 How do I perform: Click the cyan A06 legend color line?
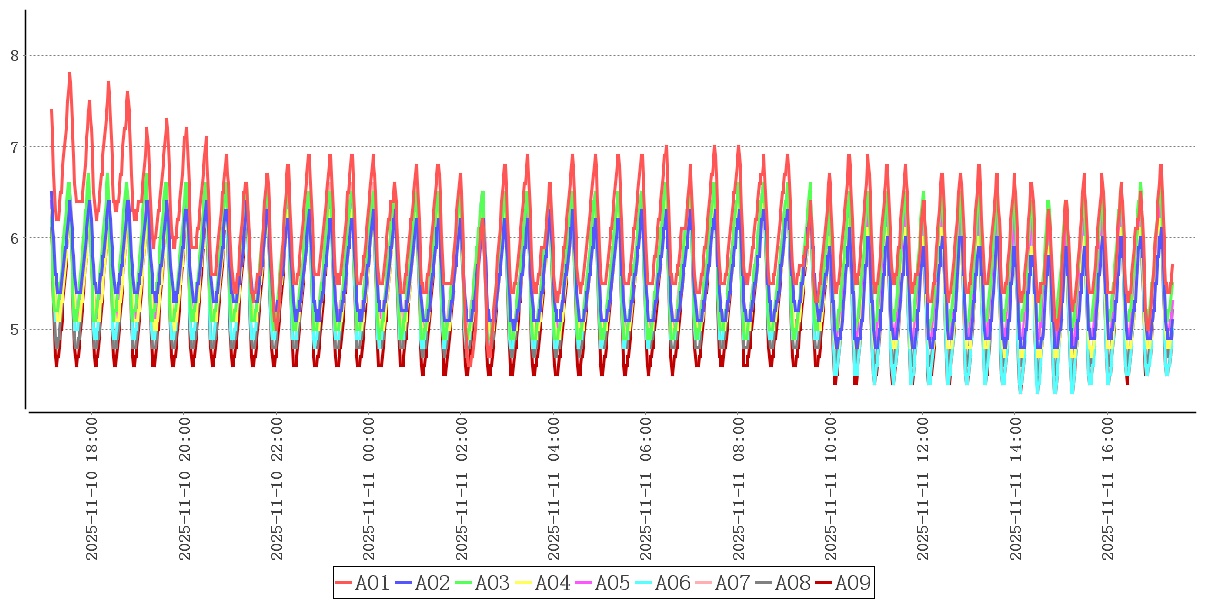click(644, 583)
